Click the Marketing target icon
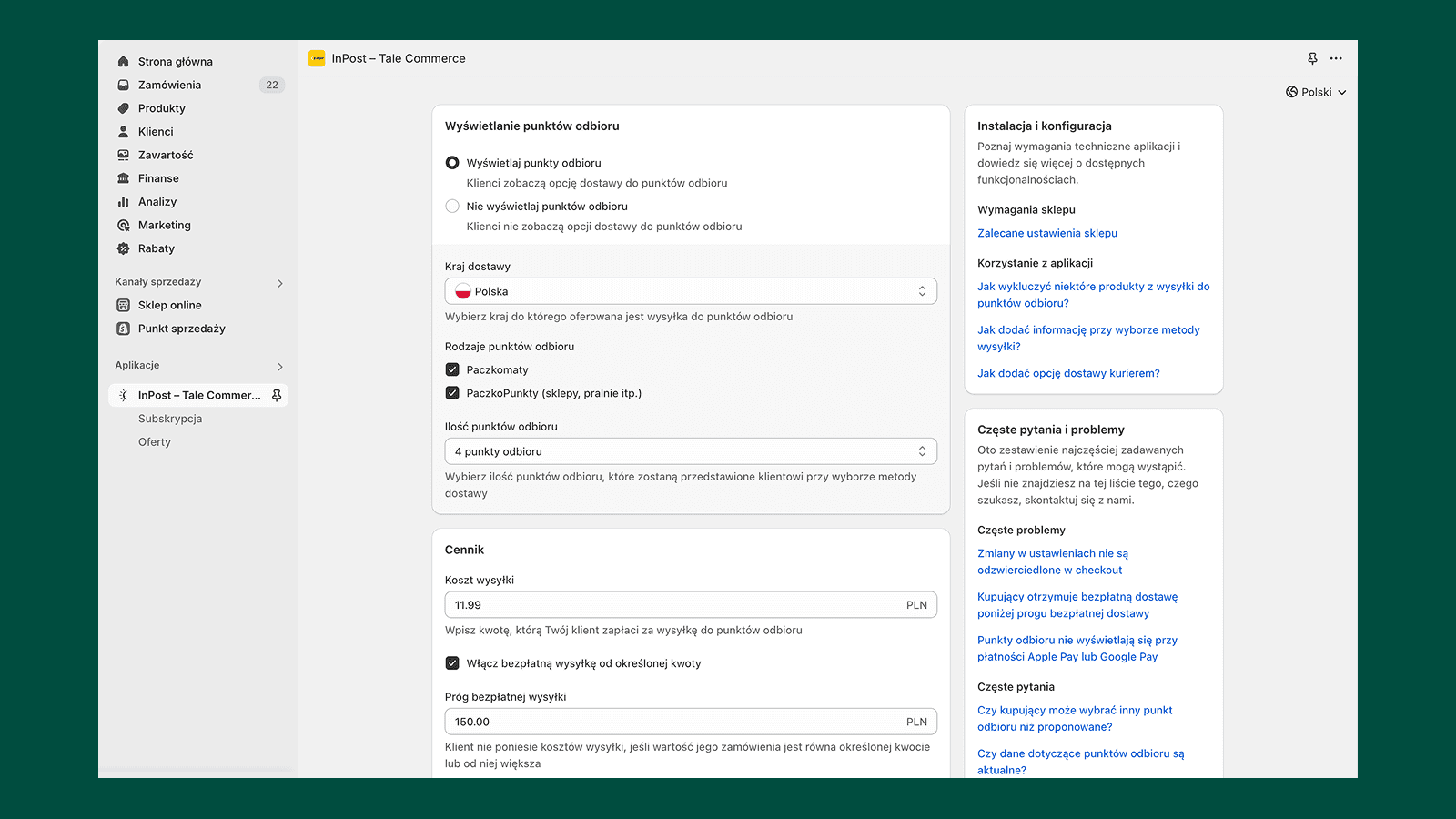The height and width of the screenshot is (819, 1456). [124, 225]
